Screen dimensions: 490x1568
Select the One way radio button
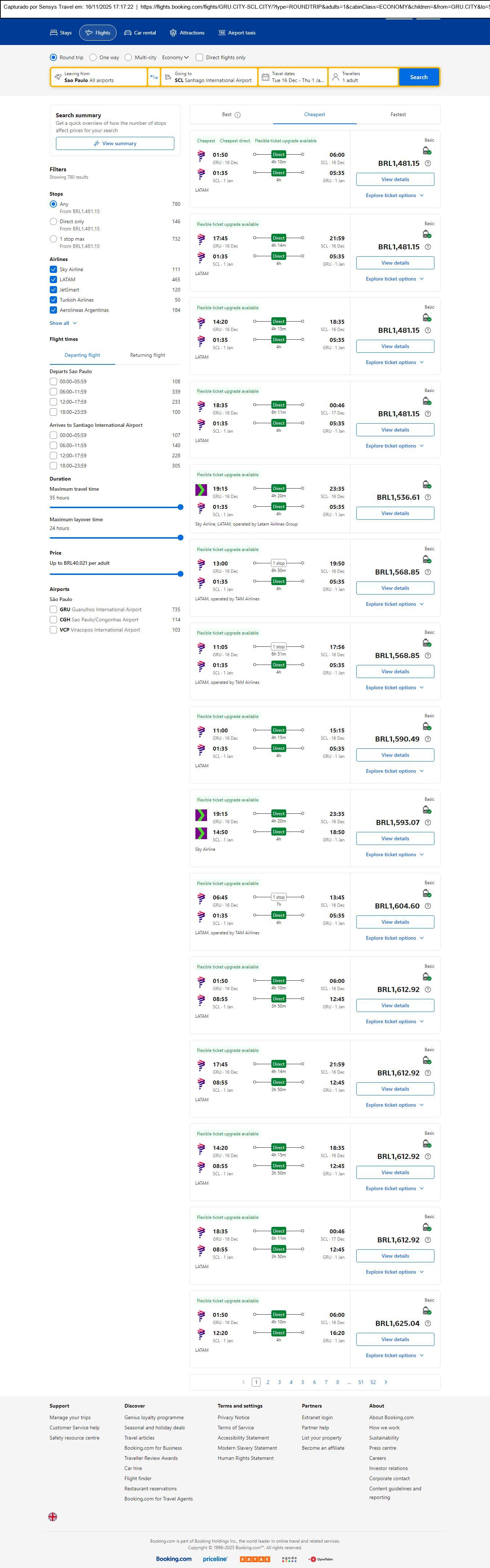93,58
